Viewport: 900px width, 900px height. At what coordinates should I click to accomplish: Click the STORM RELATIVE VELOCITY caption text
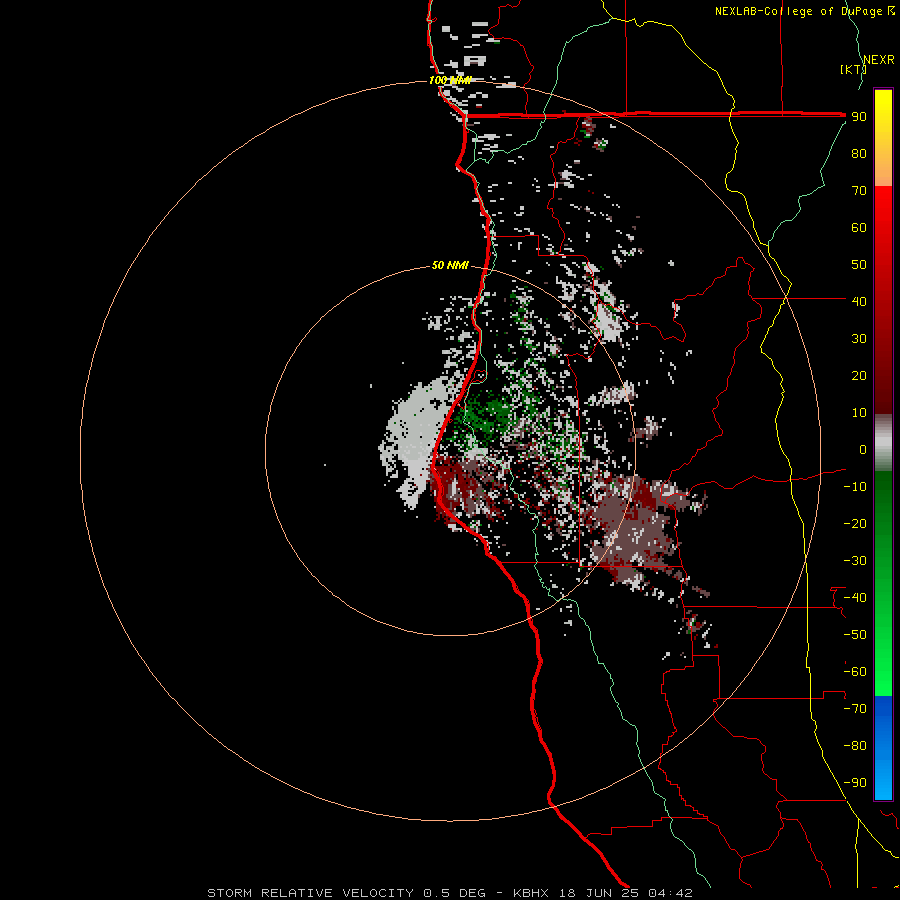[310, 893]
